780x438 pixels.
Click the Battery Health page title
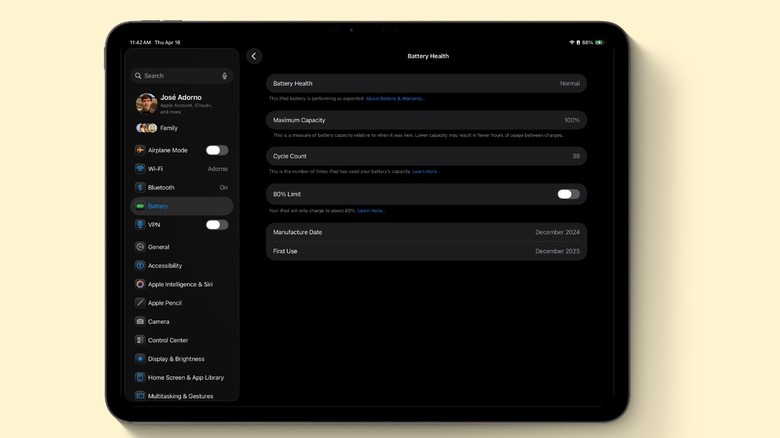click(428, 56)
